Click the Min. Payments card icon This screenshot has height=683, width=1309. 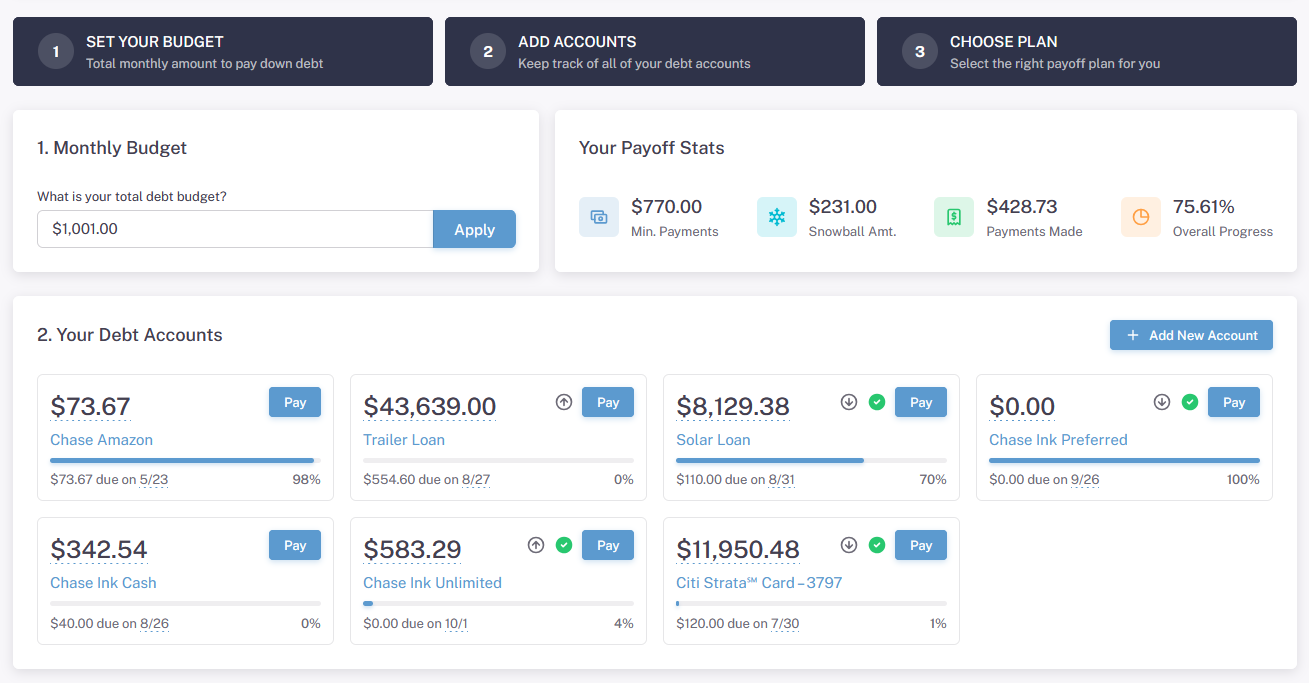coord(599,217)
